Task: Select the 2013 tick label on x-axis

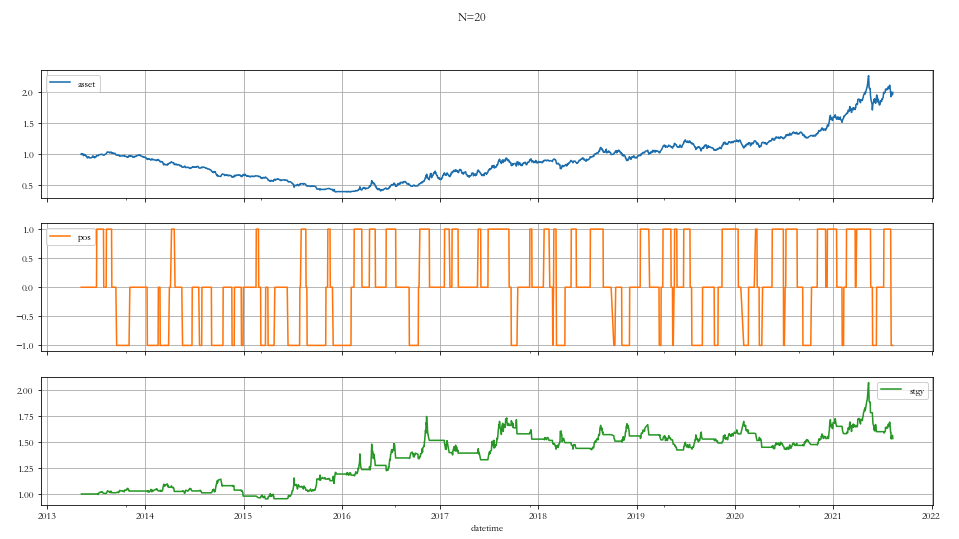Action: [47, 517]
